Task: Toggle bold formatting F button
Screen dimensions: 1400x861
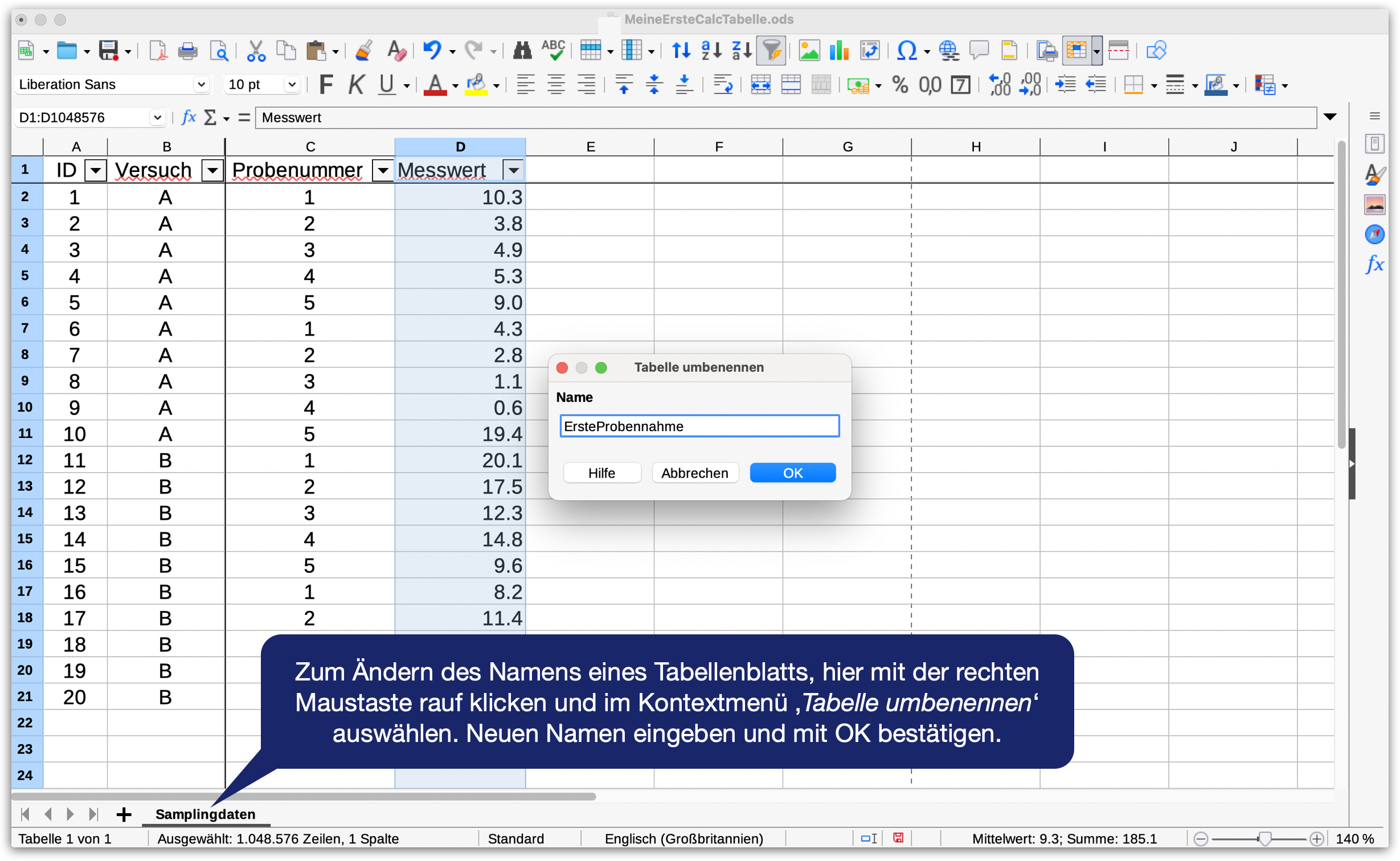Action: pos(326,85)
